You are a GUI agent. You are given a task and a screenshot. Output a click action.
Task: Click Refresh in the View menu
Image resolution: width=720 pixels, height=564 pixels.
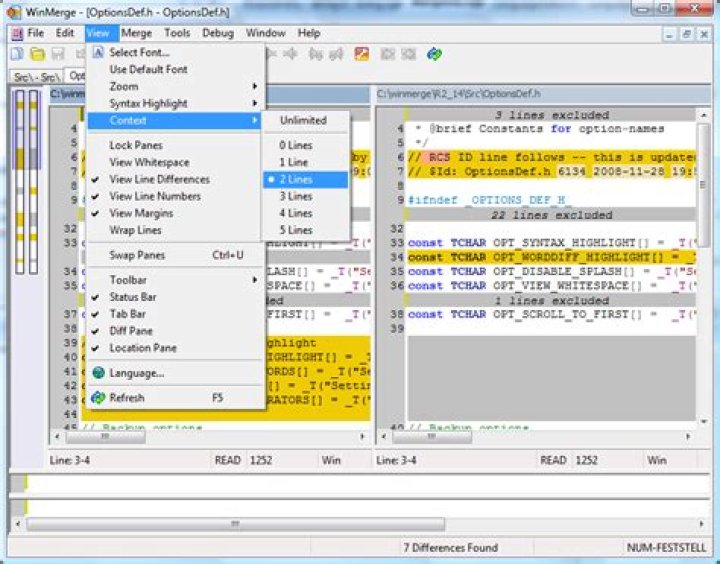pos(173,398)
